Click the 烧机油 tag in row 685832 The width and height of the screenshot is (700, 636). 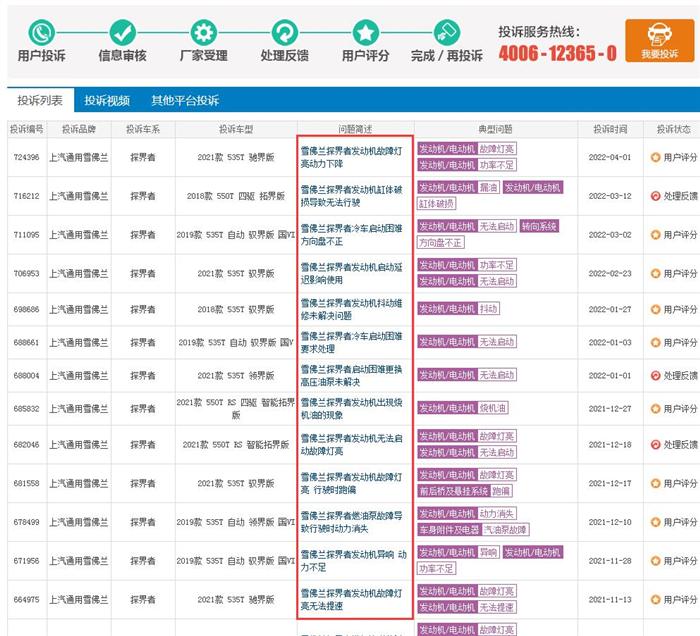(x=493, y=407)
